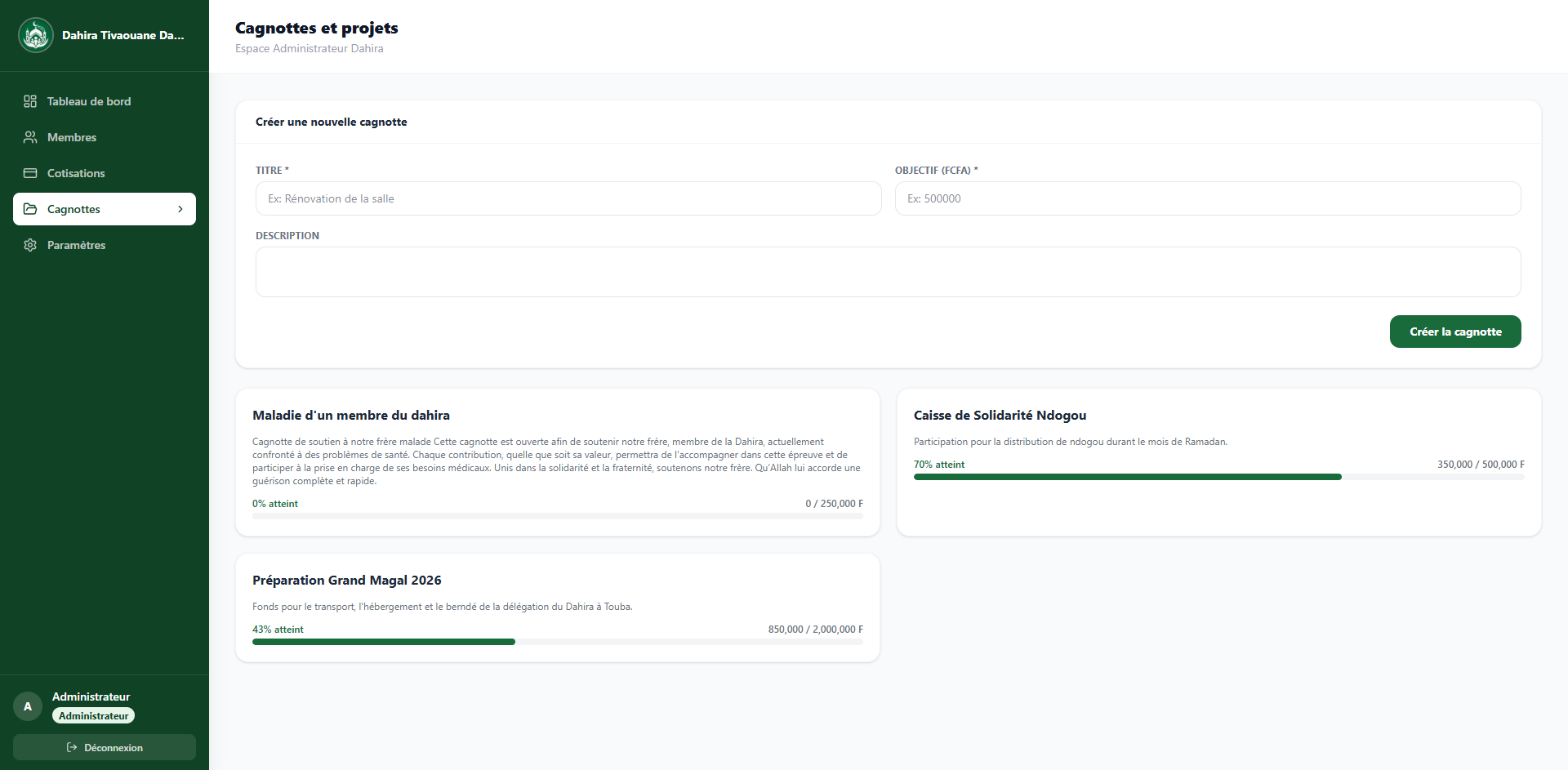Viewport: 1568px width, 770px height.
Task: Click the Créer la cagnotte button
Action: point(1455,332)
